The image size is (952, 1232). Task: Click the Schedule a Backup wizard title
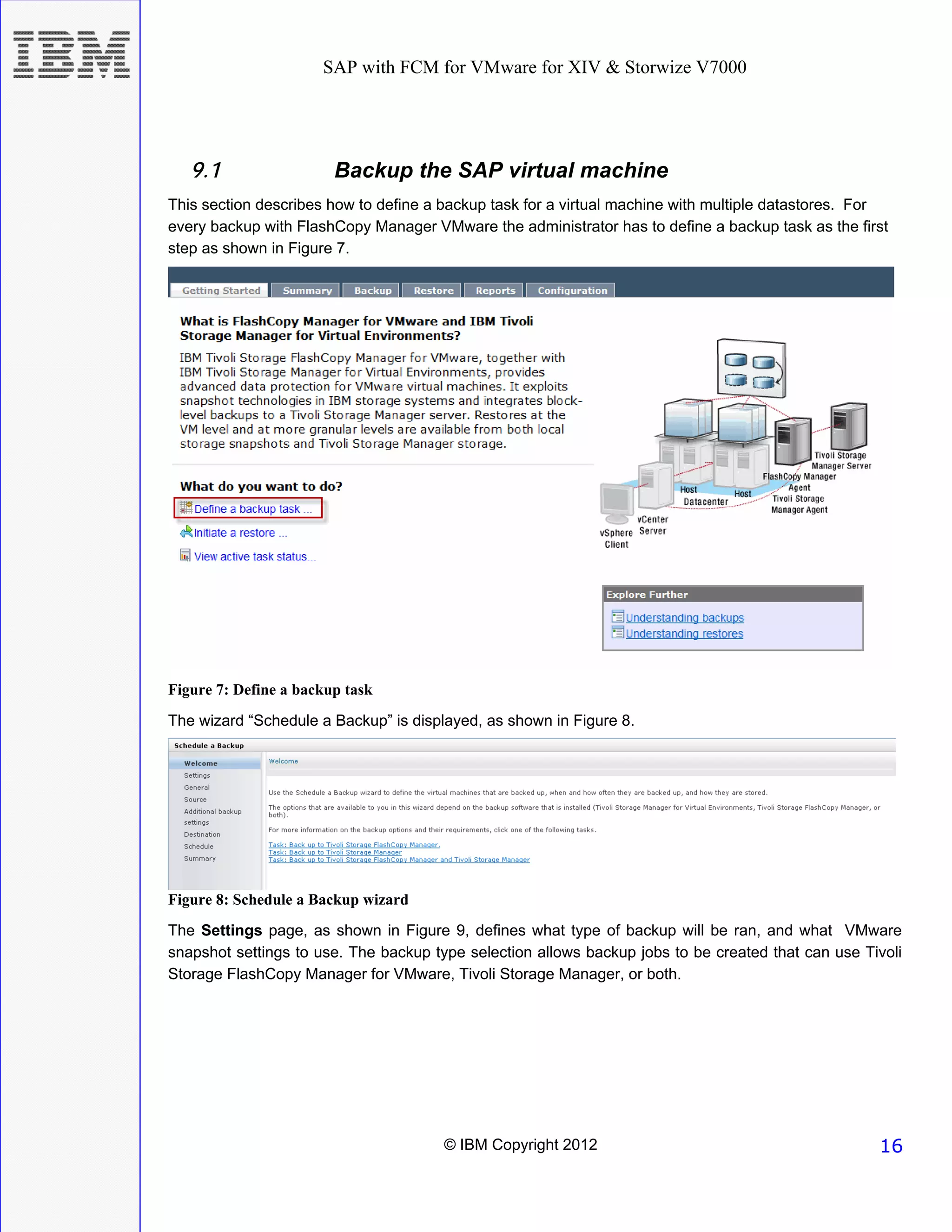(209, 745)
